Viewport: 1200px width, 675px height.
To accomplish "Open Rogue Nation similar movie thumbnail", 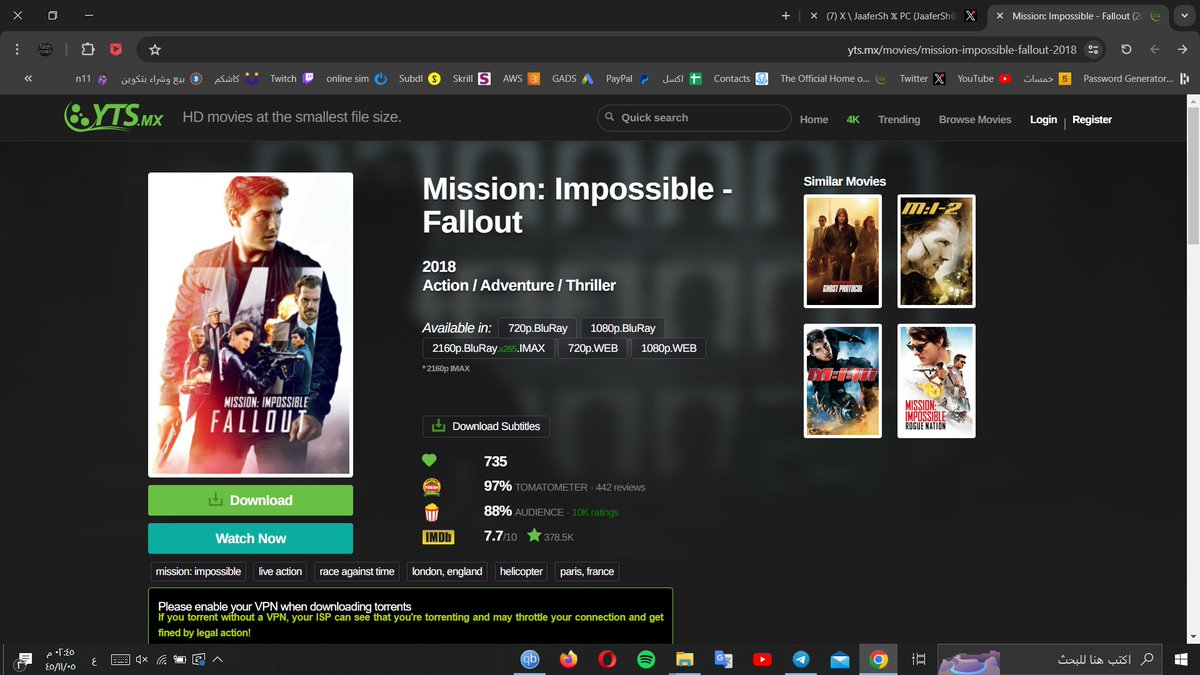I will click(936, 381).
